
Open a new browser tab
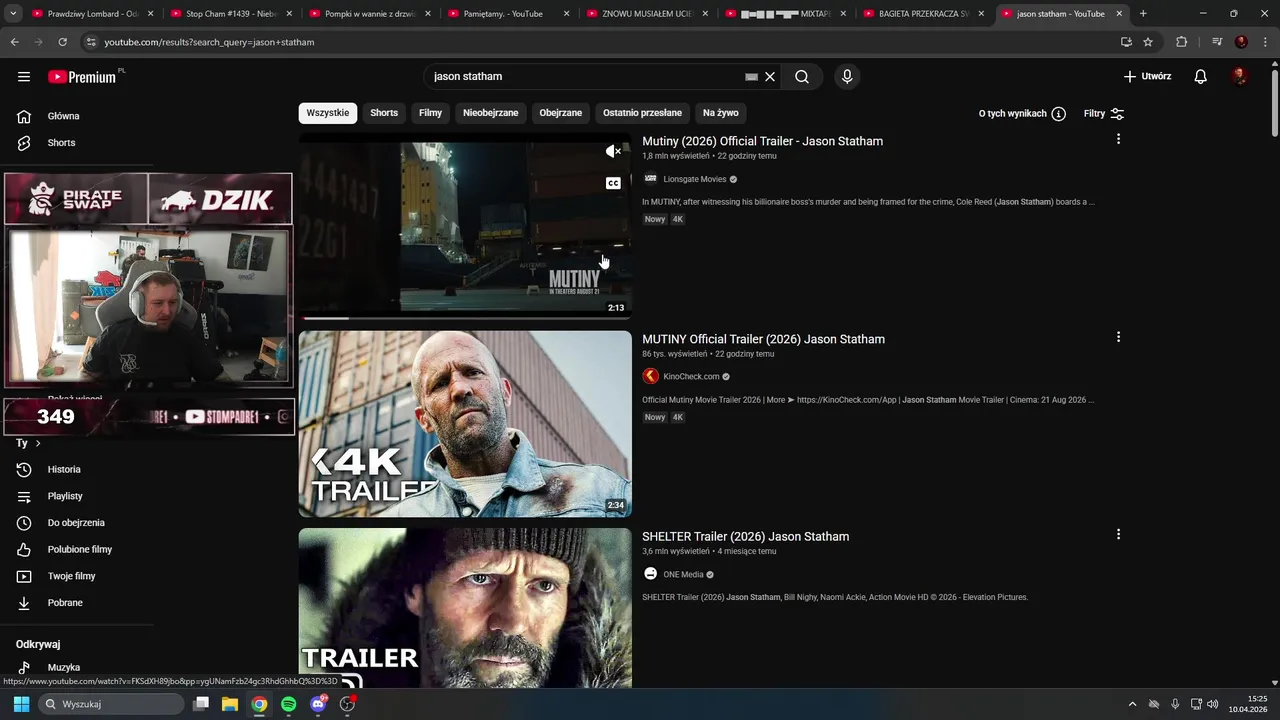pos(1143,14)
